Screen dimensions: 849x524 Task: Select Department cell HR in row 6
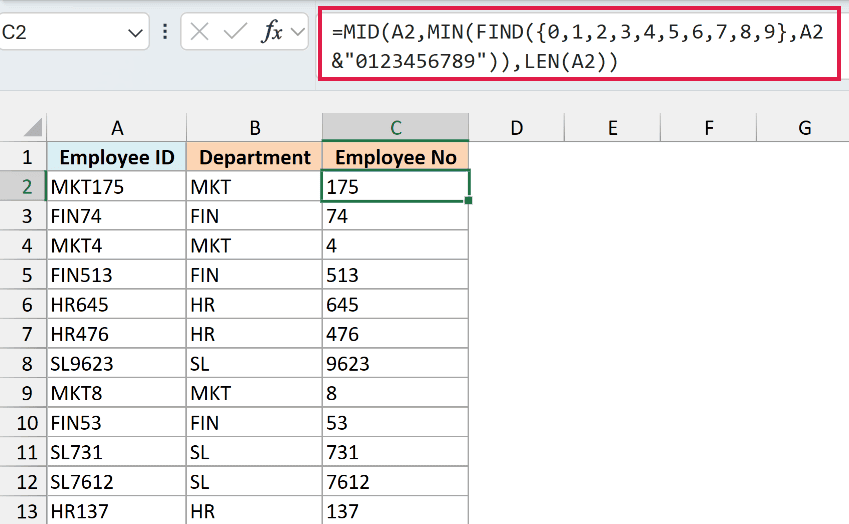click(254, 305)
